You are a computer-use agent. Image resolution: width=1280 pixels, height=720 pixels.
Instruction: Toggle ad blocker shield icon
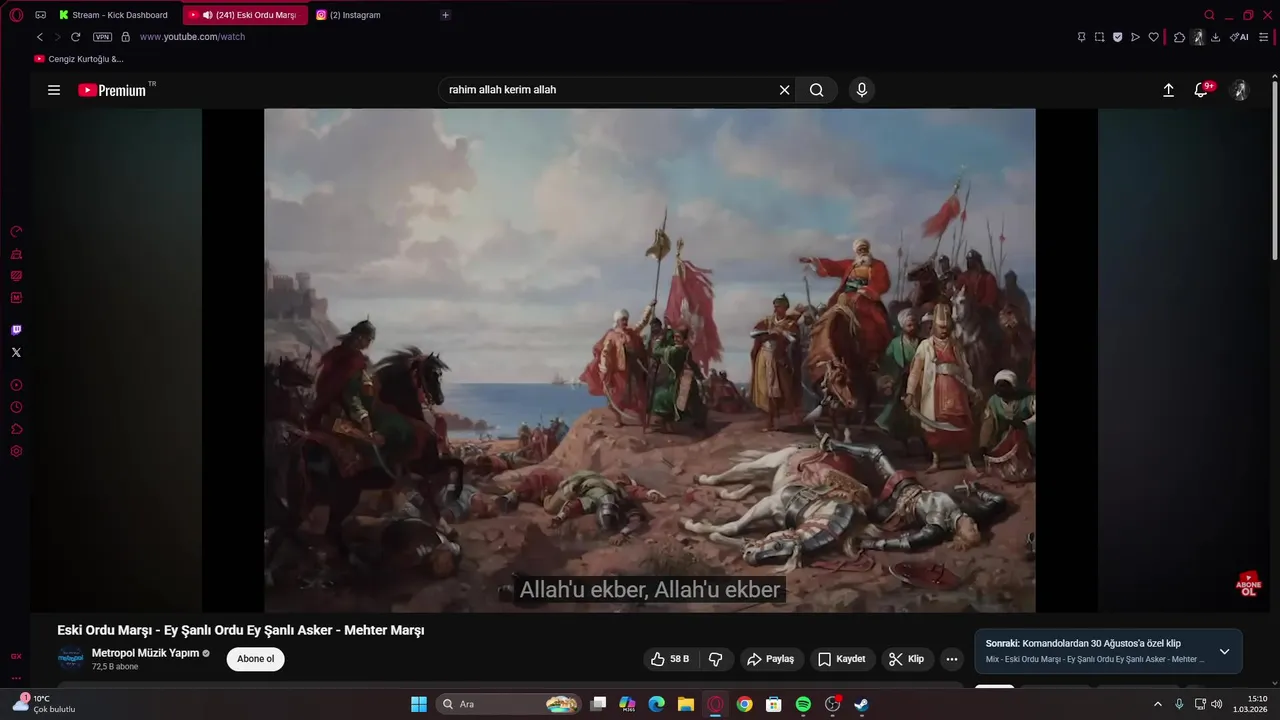pyautogui.click(x=1117, y=37)
